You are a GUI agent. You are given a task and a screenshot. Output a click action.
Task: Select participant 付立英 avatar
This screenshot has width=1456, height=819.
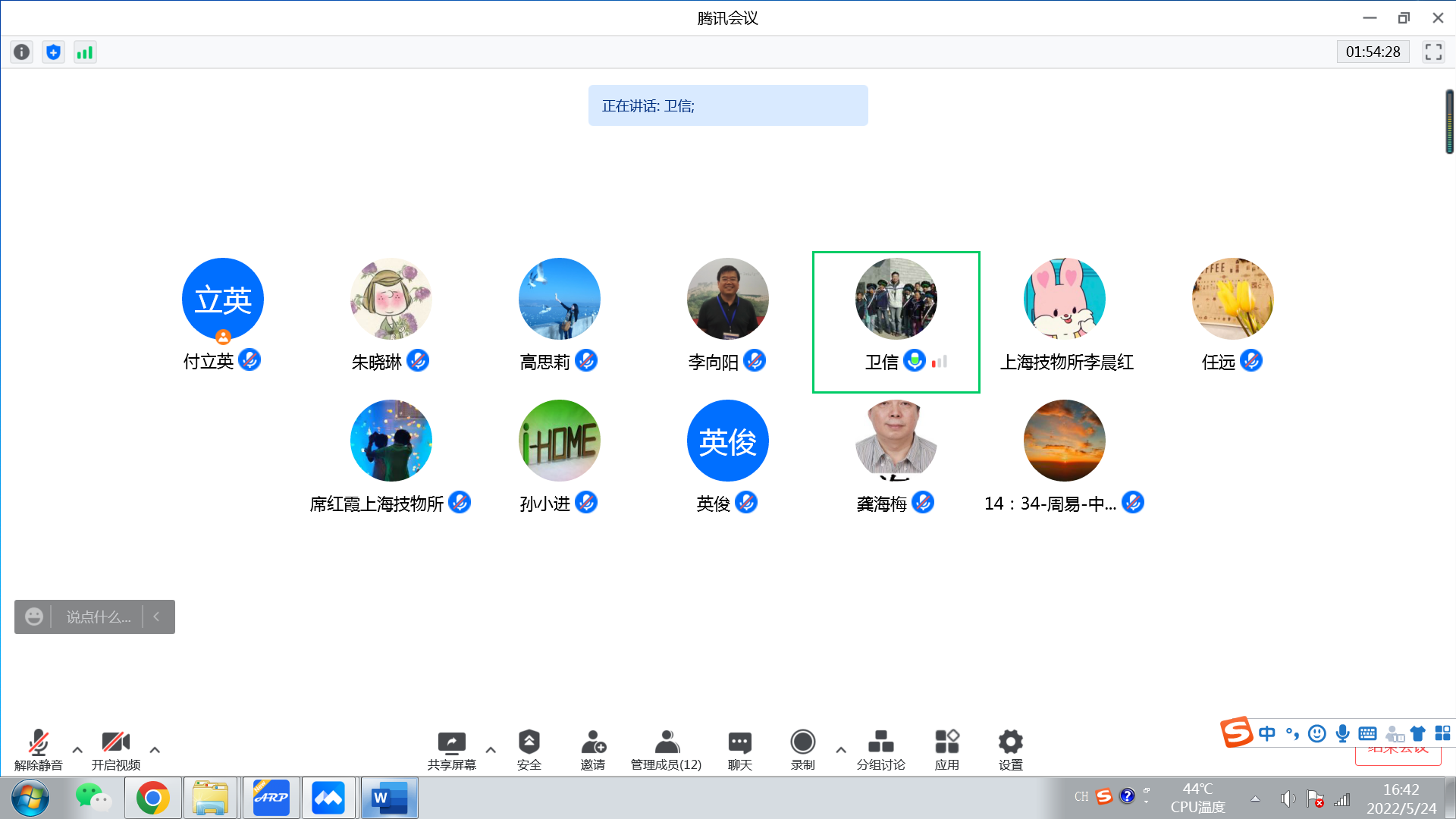click(223, 299)
